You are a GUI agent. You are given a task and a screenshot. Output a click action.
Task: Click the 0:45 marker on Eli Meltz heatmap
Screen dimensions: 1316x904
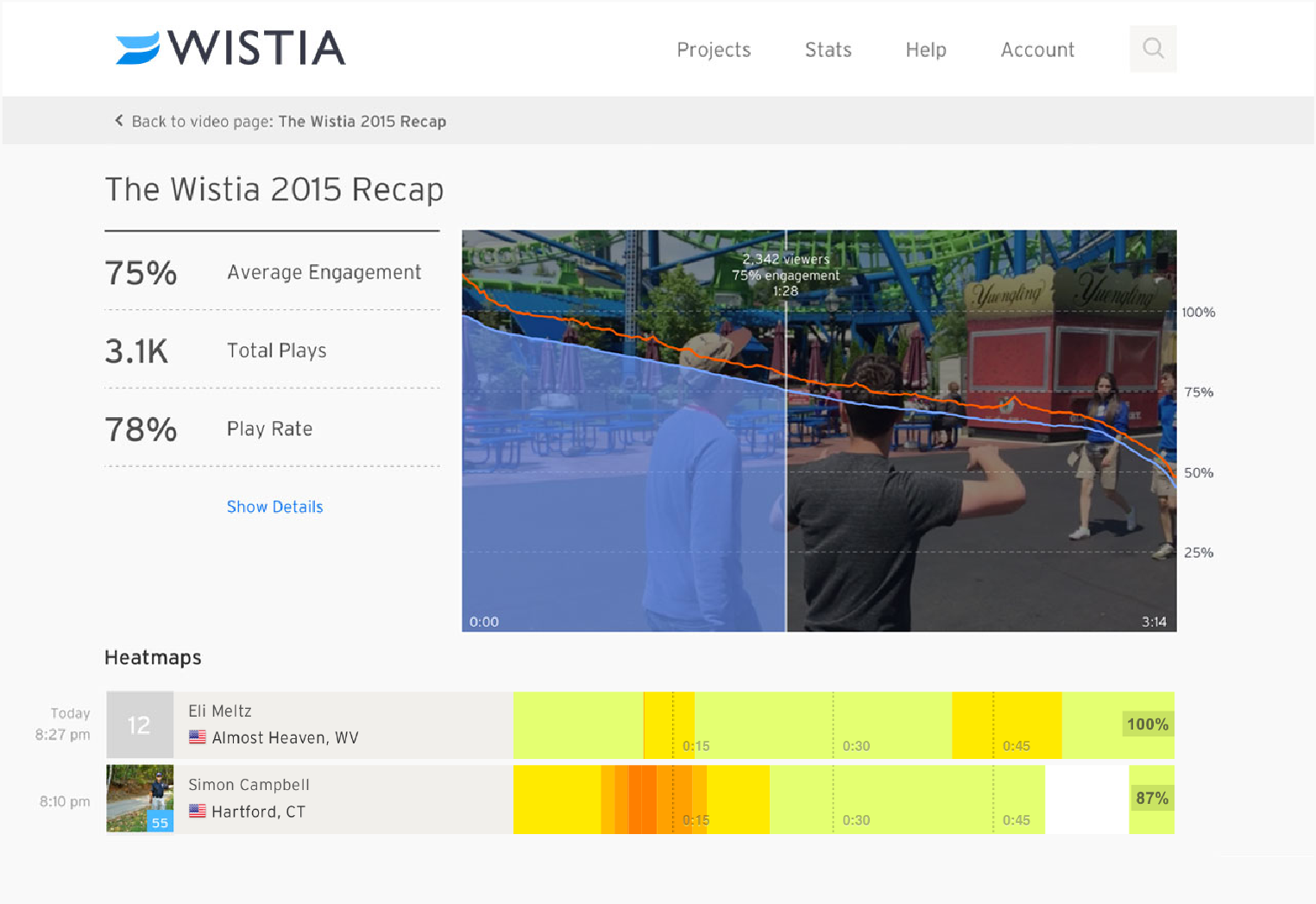(x=1017, y=746)
